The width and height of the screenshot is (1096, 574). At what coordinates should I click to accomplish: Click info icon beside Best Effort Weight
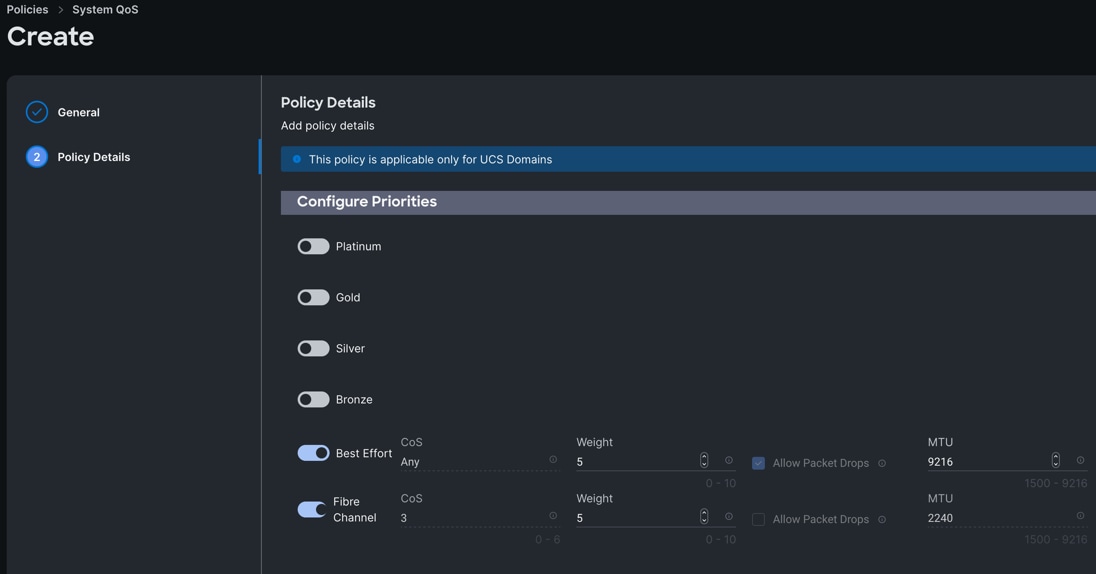[x=729, y=460]
